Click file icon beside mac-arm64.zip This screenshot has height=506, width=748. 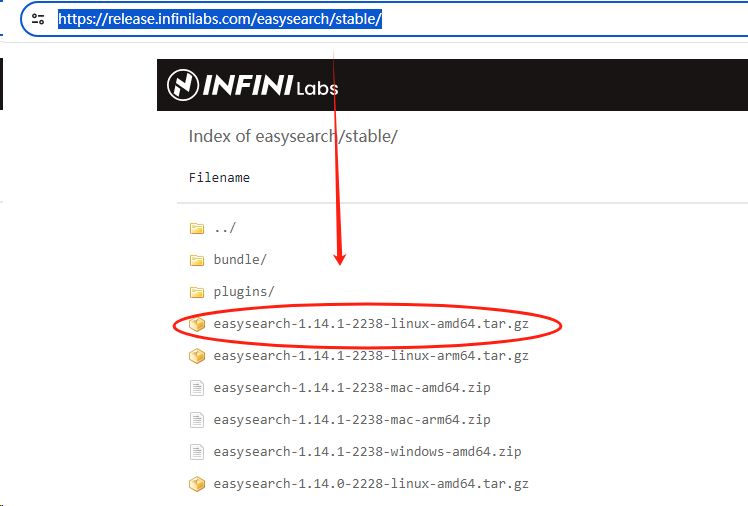click(x=197, y=420)
